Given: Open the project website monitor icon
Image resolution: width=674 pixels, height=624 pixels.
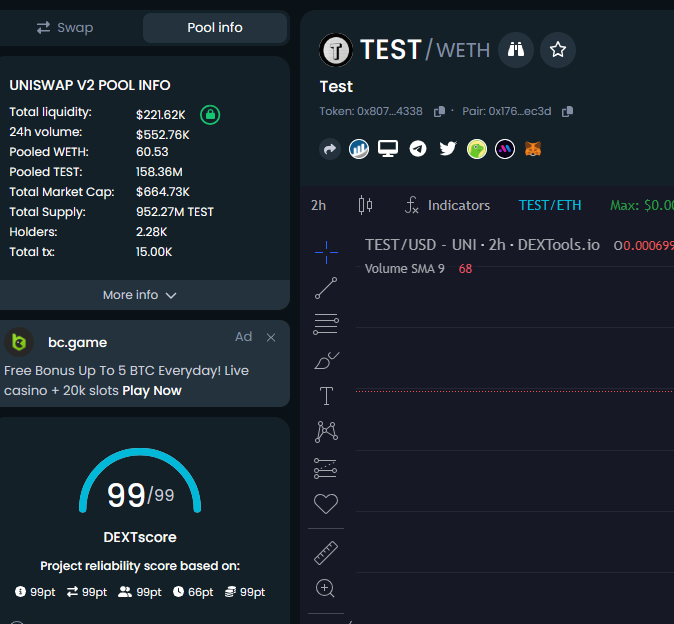Looking at the screenshot, I should (388, 149).
